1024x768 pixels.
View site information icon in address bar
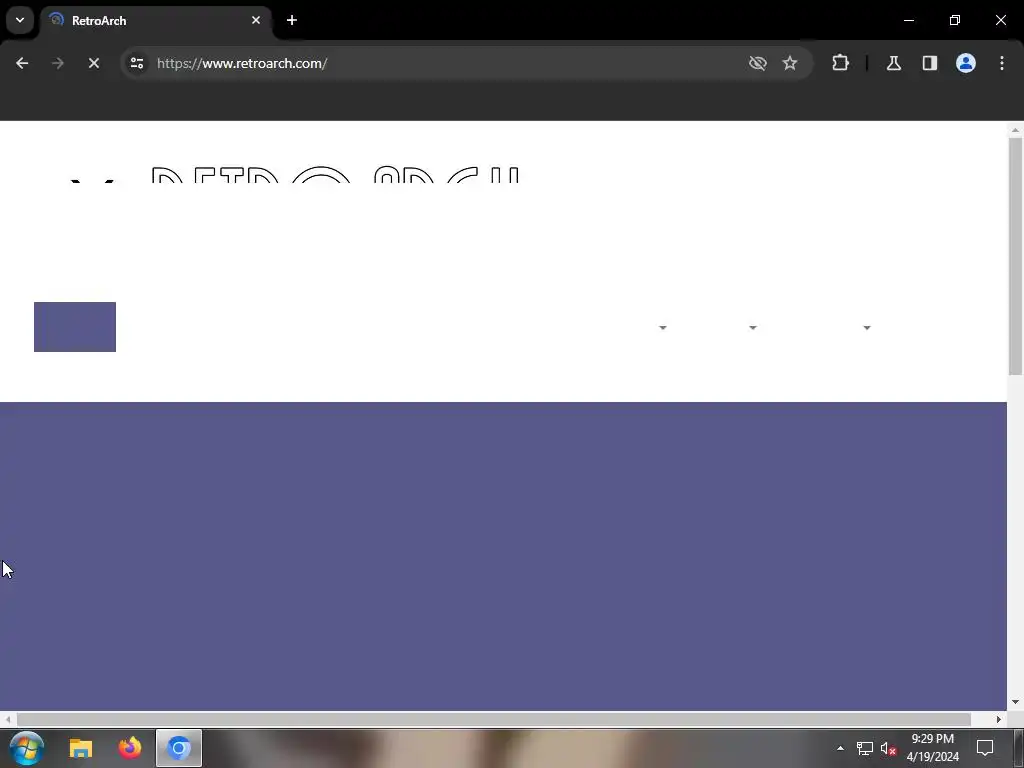coord(137,63)
